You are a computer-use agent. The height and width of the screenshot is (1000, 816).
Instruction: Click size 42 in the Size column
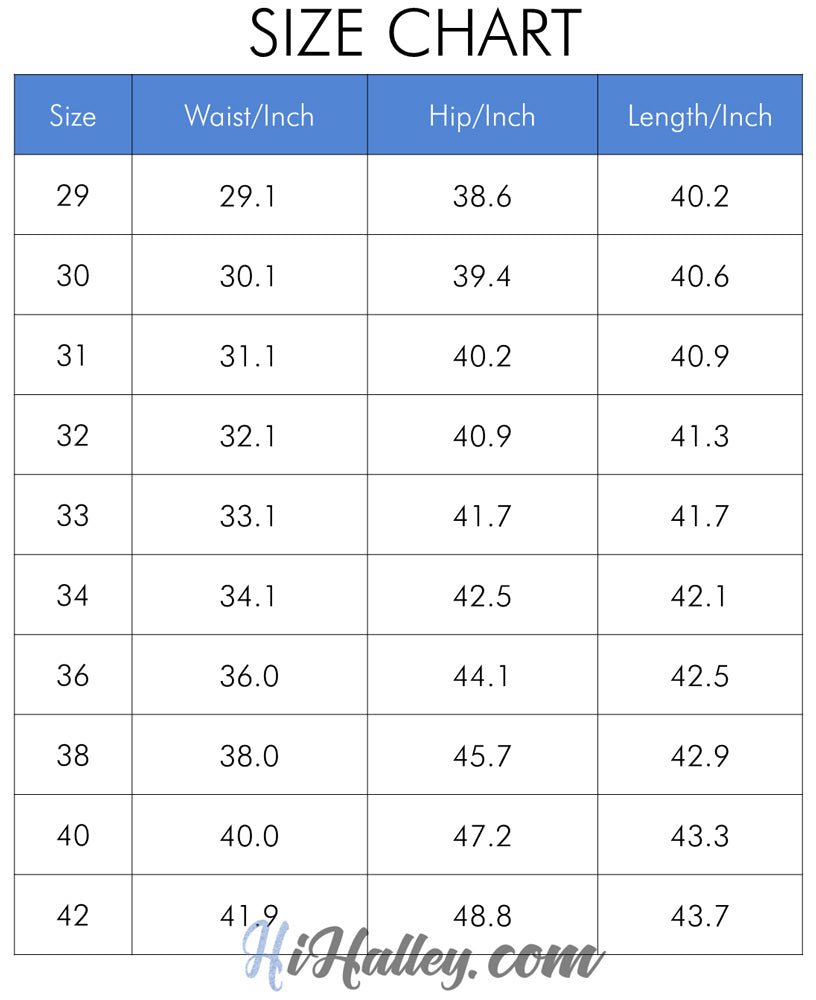pyautogui.click(x=73, y=915)
